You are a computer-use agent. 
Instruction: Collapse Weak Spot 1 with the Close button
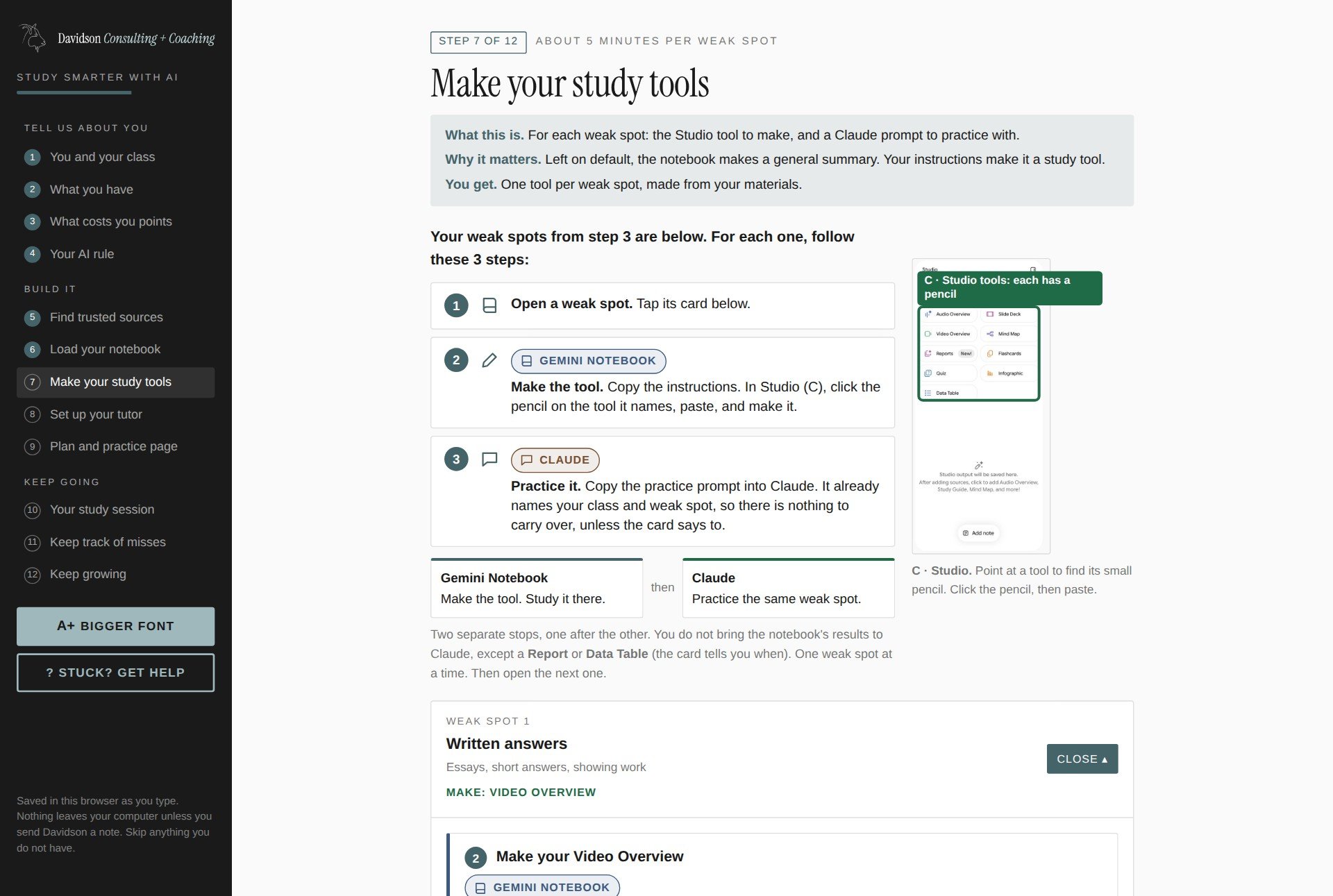coord(1082,759)
